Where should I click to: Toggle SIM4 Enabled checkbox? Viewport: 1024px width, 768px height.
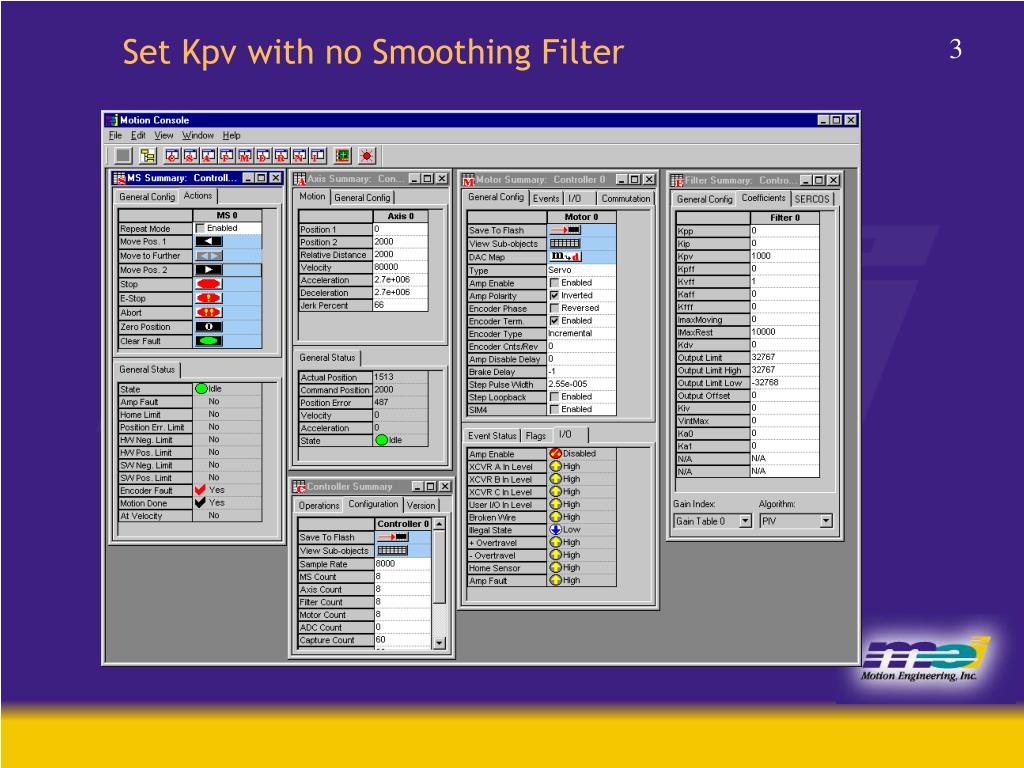pos(554,409)
